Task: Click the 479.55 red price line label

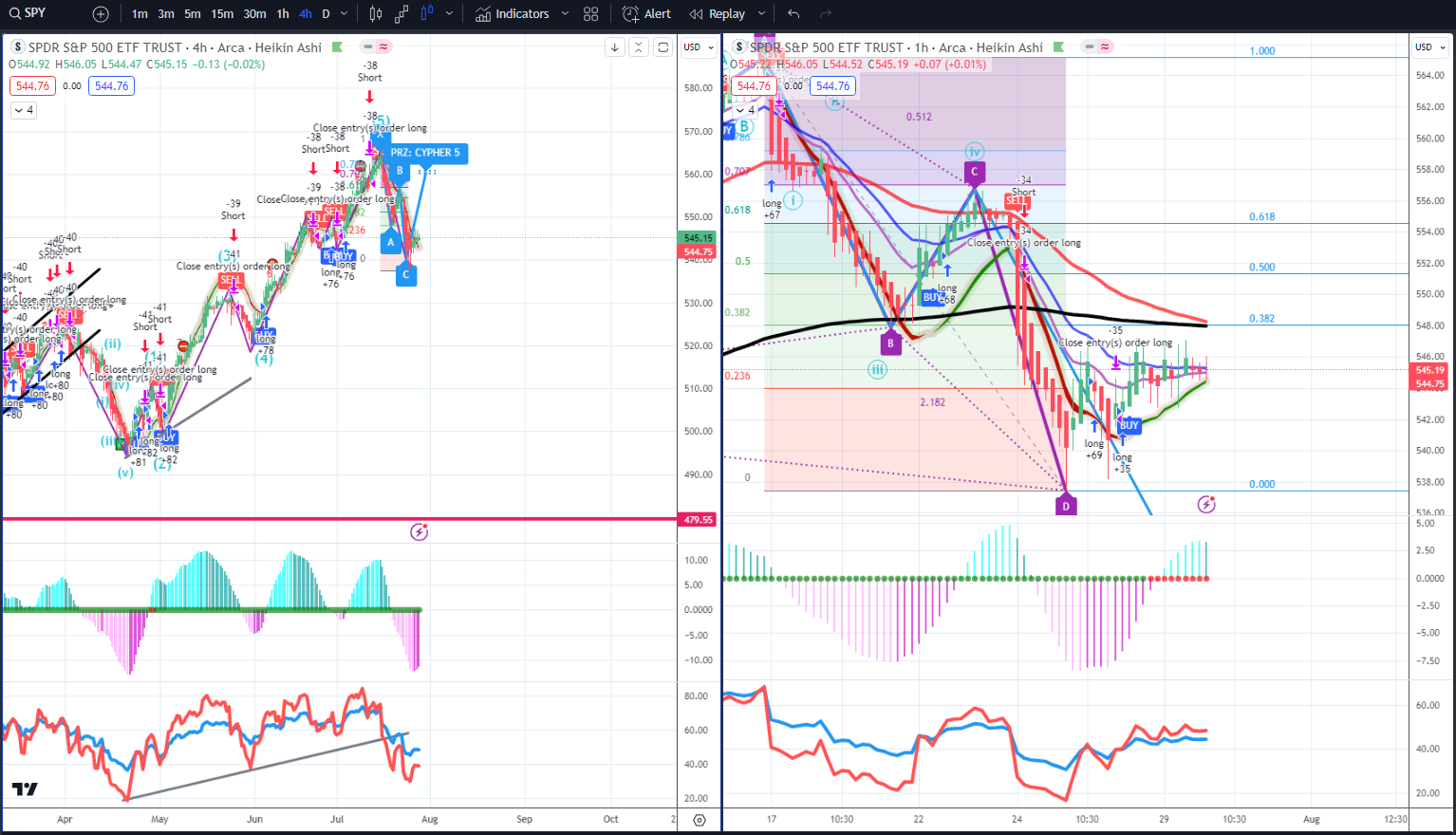Action: 699,520
